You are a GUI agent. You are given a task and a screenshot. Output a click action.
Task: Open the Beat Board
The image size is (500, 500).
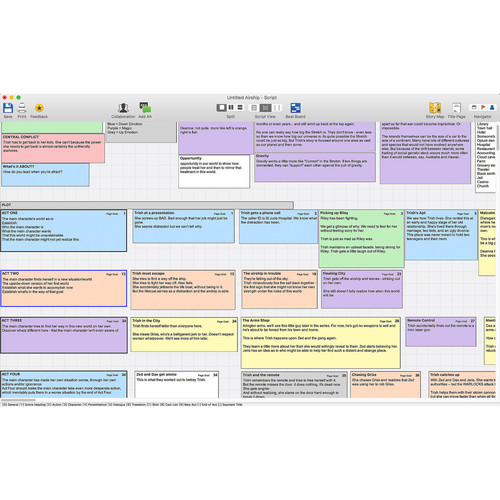pyautogui.click(x=295, y=108)
